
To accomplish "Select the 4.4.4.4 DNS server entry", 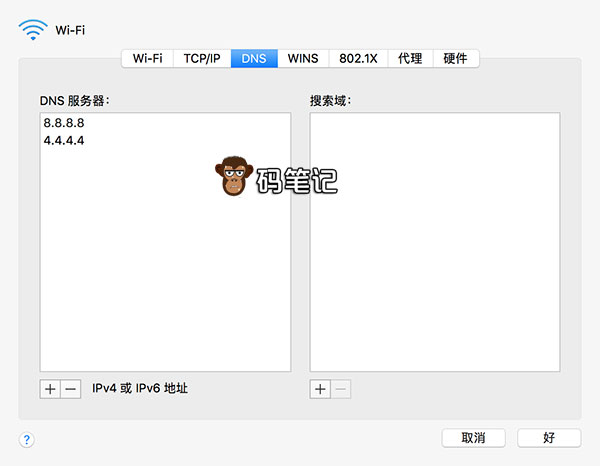I will (64, 141).
